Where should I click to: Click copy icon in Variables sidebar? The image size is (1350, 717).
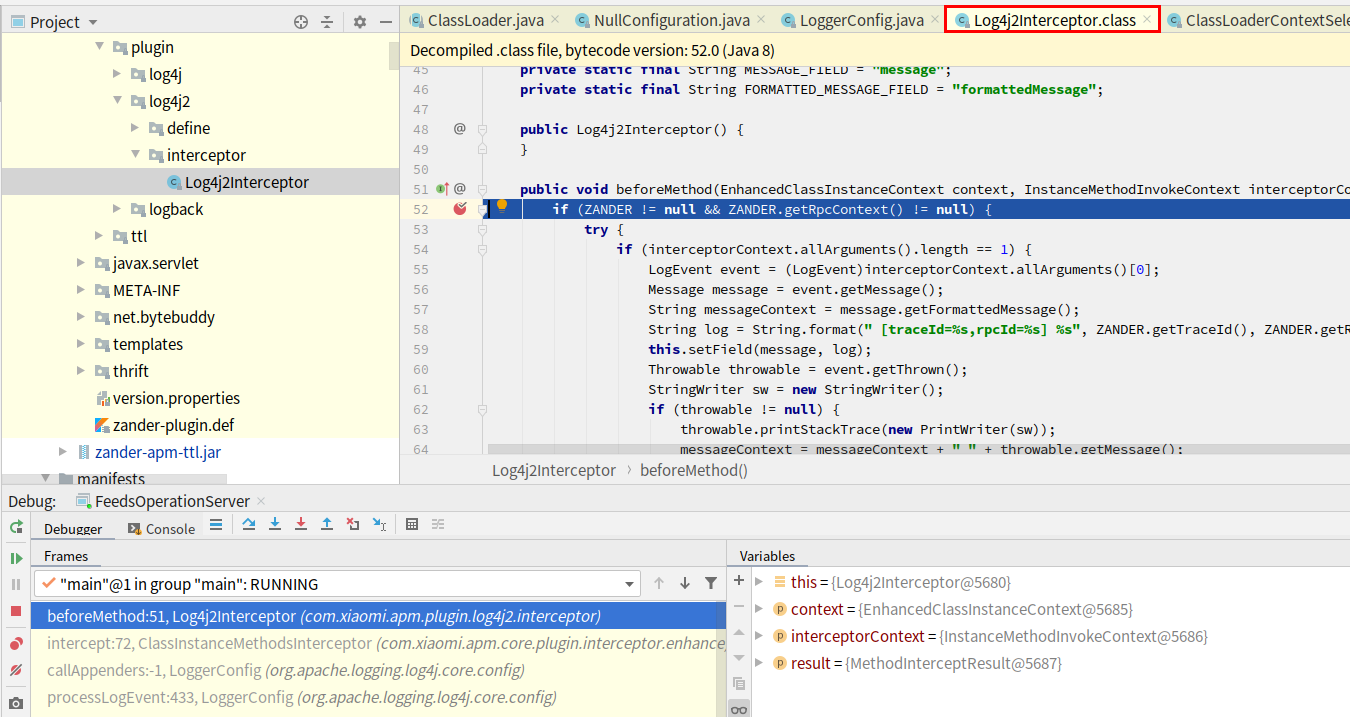coord(739,684)
